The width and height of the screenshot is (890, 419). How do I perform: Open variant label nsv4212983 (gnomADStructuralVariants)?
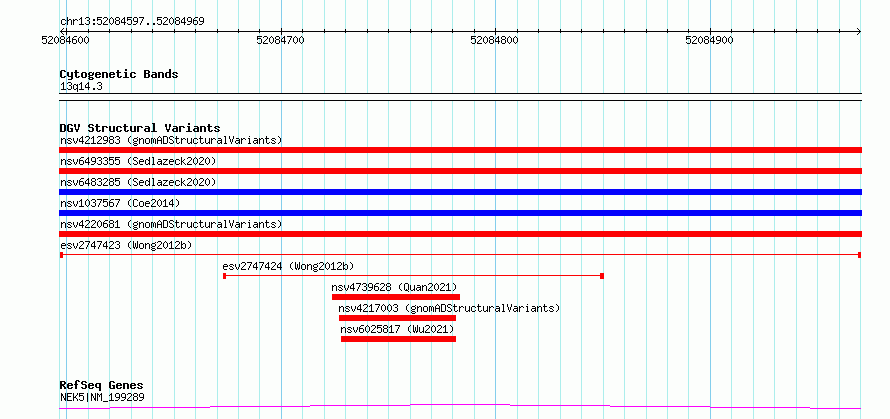click(171, 140)
